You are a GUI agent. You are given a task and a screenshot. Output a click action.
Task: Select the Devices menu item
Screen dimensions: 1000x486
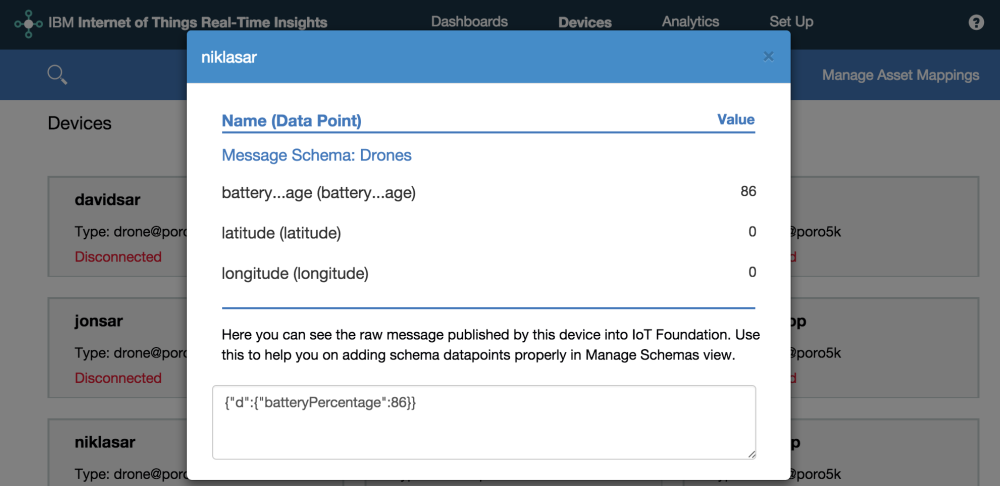(585, 22)
